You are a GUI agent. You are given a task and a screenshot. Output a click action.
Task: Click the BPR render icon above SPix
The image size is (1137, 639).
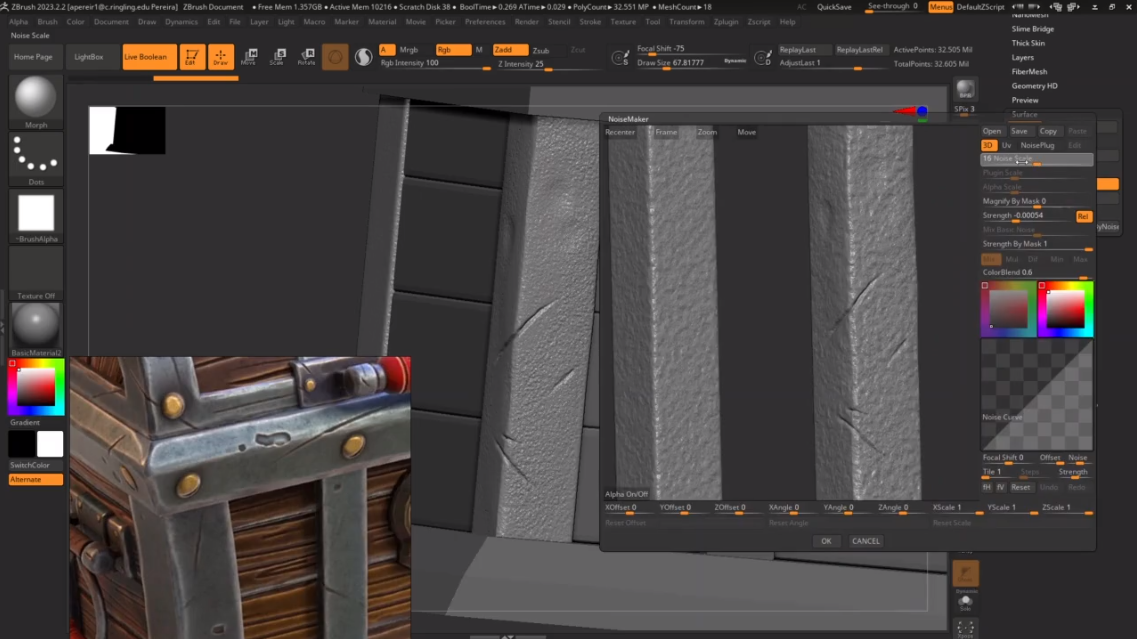tap(965, 90)
